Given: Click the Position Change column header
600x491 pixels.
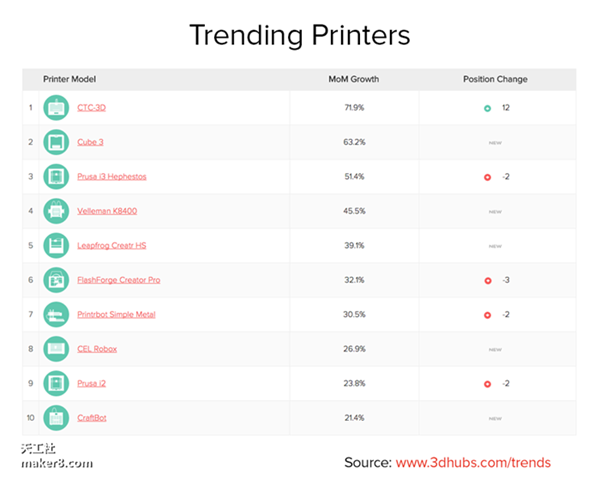Looking at the screenshot, I should 495,79.
